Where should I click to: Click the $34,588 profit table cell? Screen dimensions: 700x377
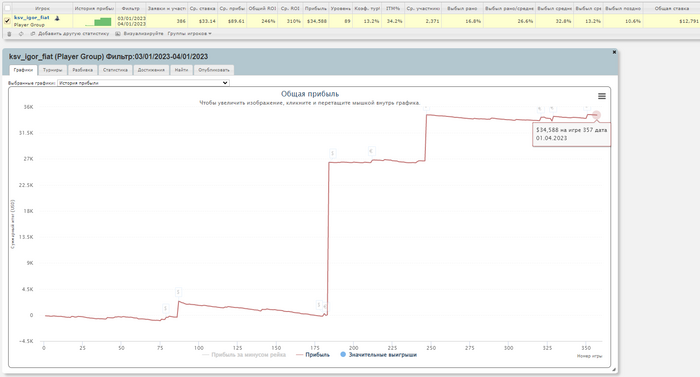(x=317, y=21)
